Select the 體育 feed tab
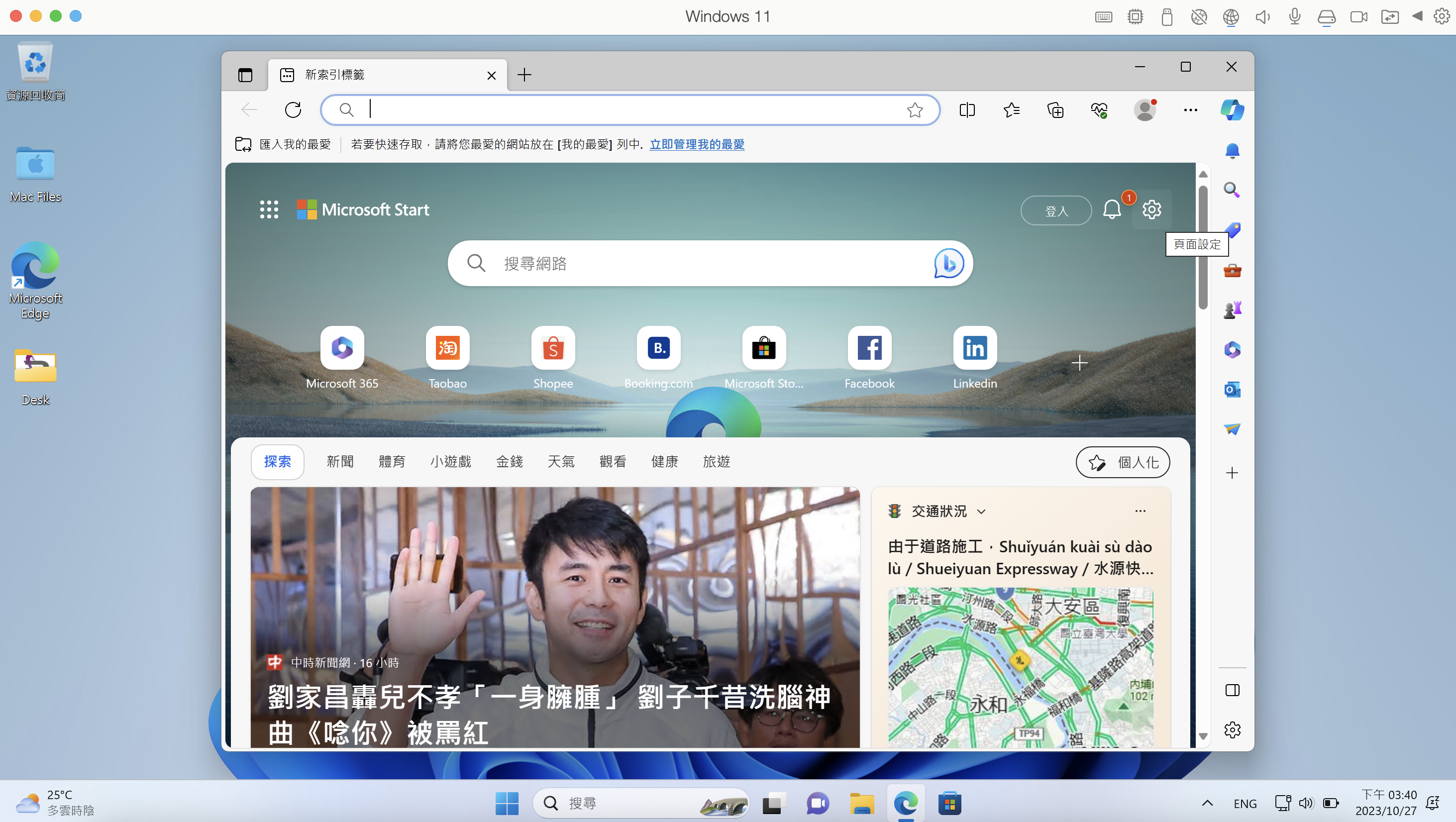Image resolution: width=1456 pixels, height=822 pixels. (x=392, y=462)
